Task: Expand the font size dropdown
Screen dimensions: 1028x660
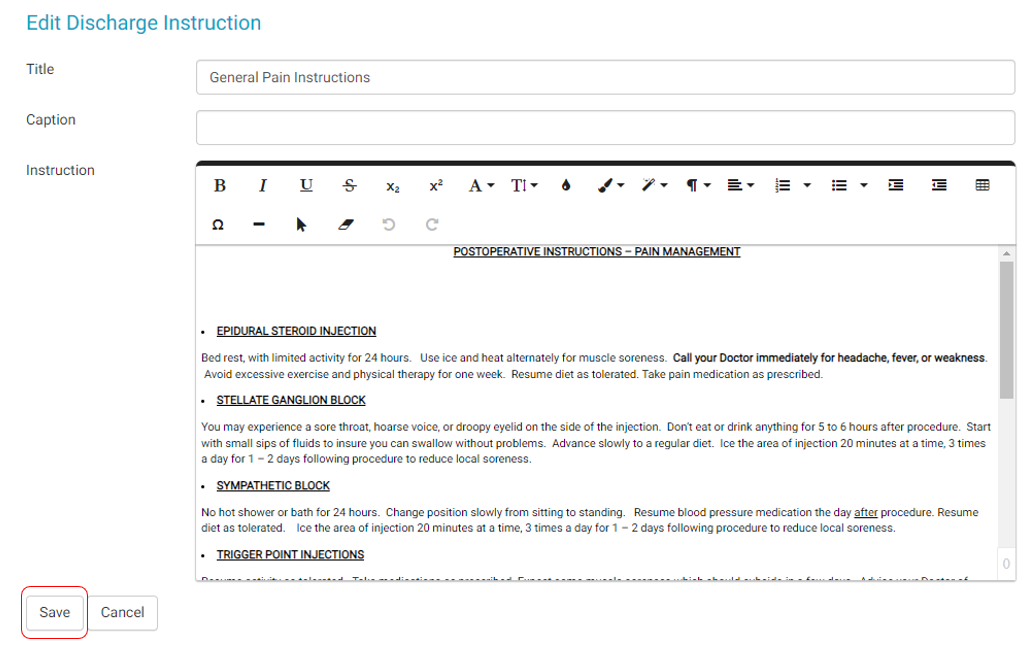Action: (524, 185)
